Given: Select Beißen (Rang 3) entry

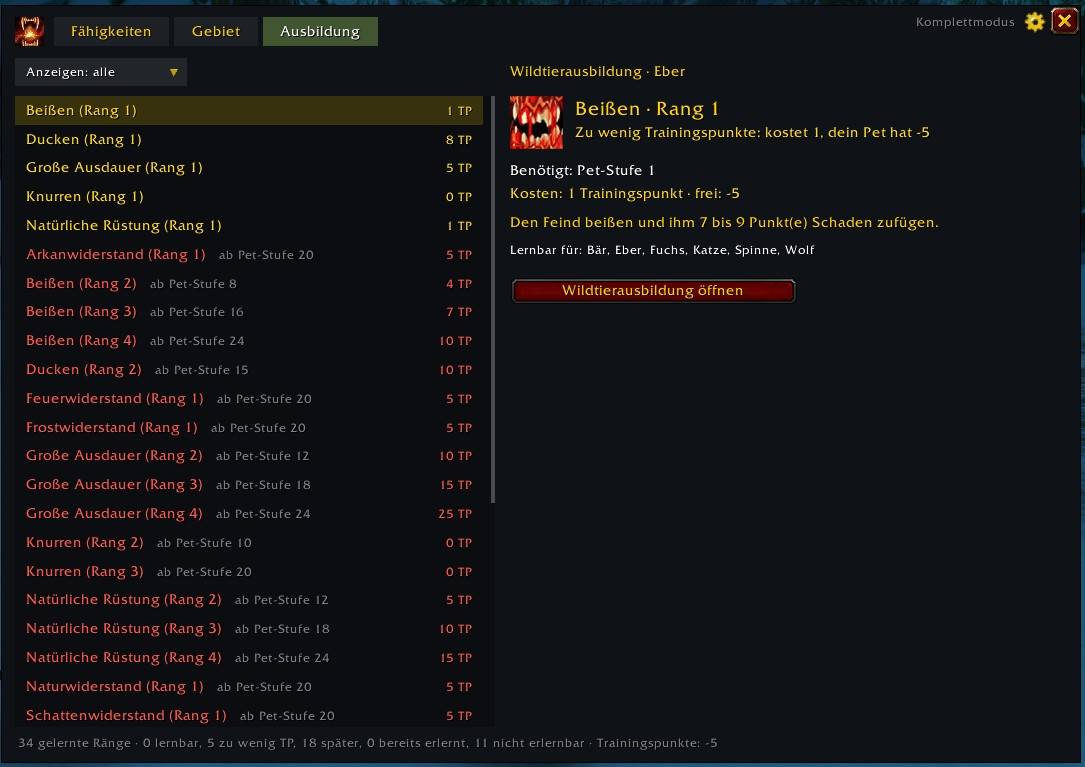Looking at the screenshot, I should coord(249,312).
